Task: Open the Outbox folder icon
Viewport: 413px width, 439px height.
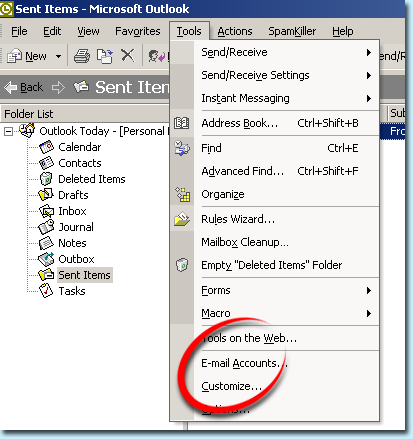Action: (46, 259)
